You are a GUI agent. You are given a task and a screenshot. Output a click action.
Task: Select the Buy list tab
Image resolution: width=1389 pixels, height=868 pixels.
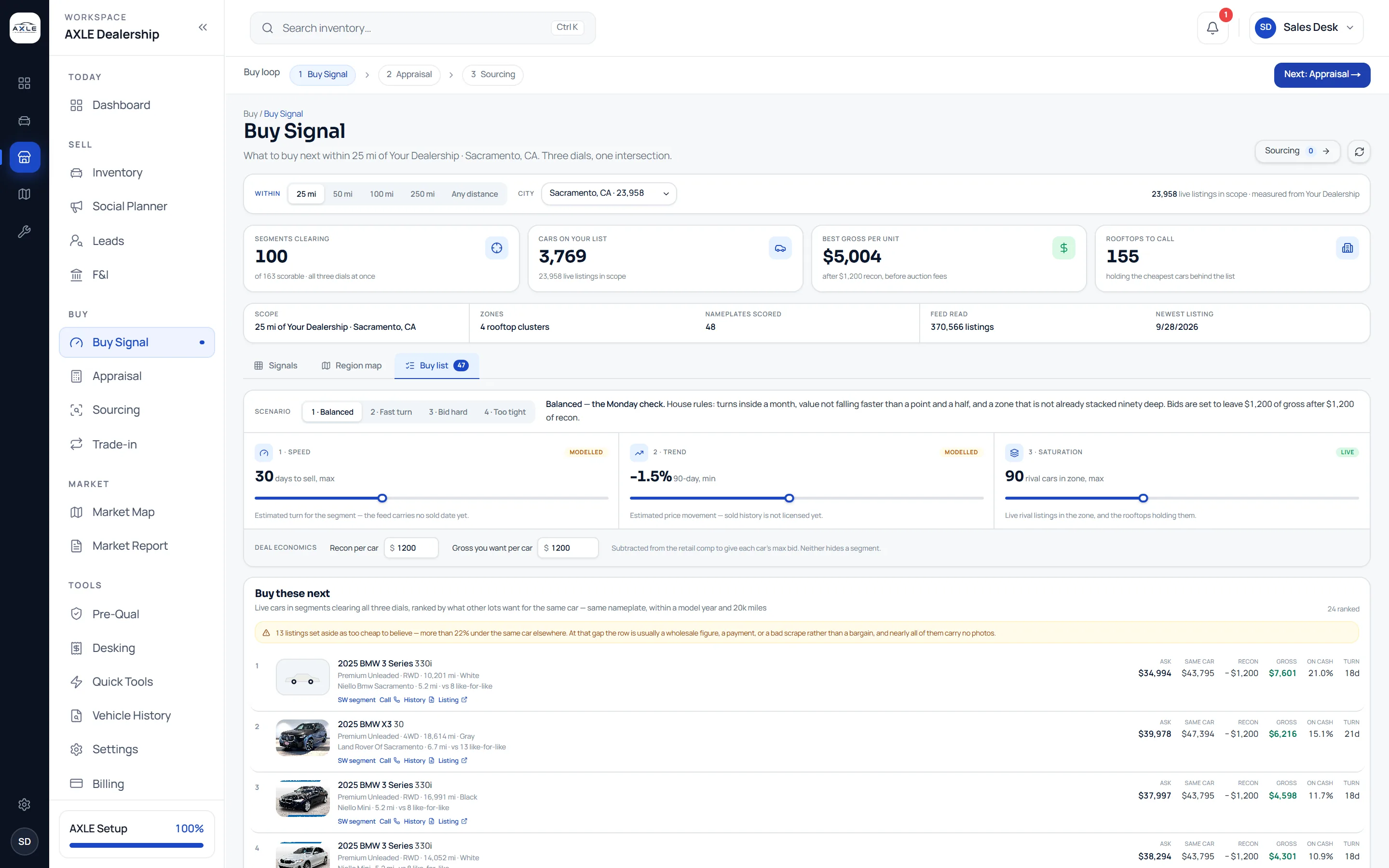tap(437, 366)
